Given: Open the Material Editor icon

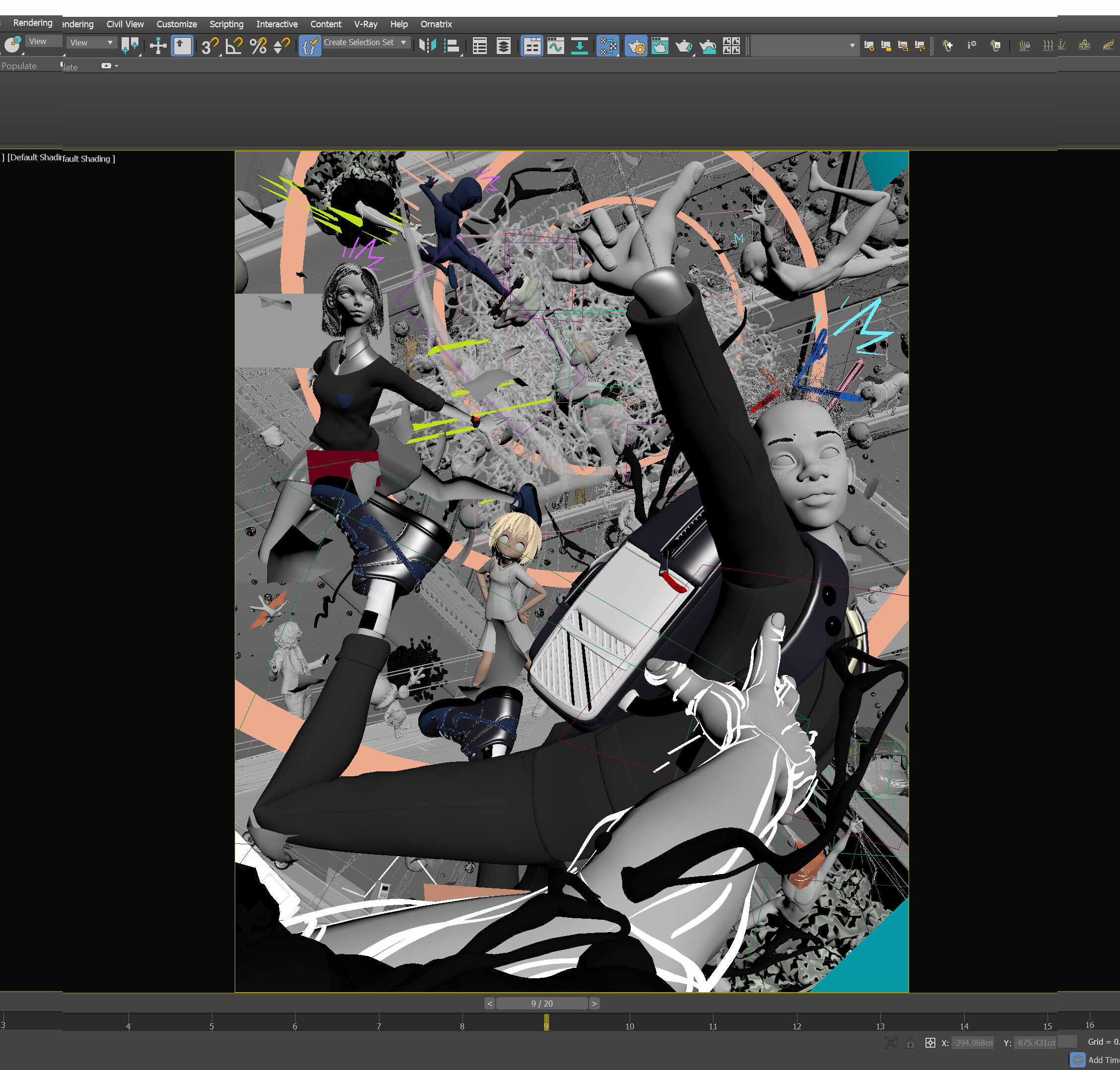Looking at the screenshot, I should pos(608,46).
